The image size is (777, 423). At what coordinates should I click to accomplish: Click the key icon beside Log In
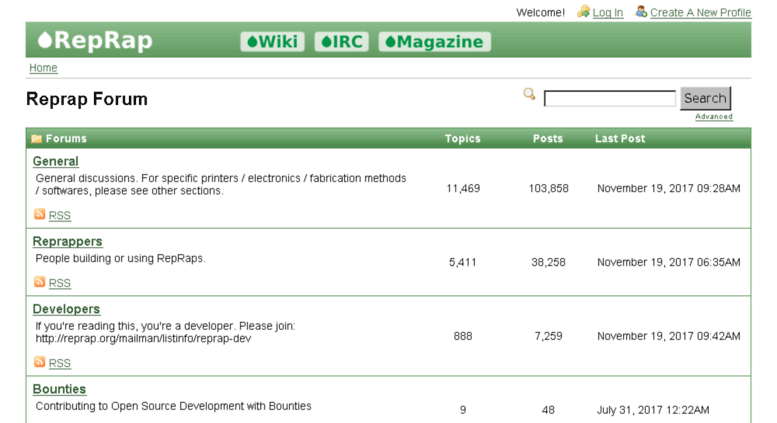point(584,11)
